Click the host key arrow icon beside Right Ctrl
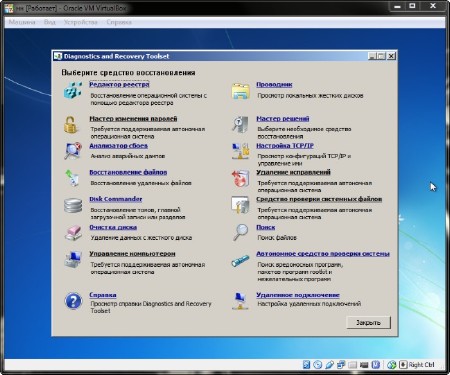This screenshot has width=450, height=375. click(403, 365)
